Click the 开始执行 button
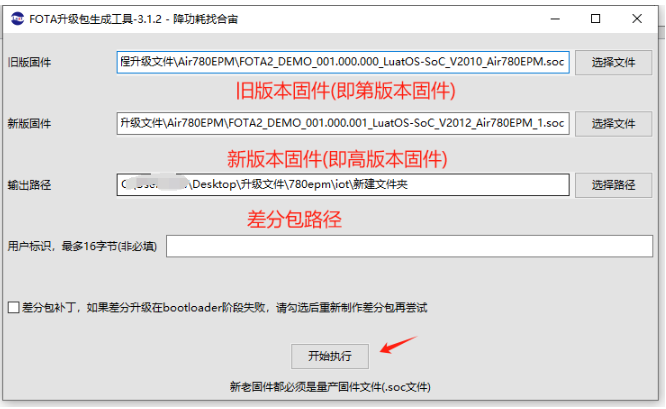Viewport: 666px width, 409px height. pos(330,356)
